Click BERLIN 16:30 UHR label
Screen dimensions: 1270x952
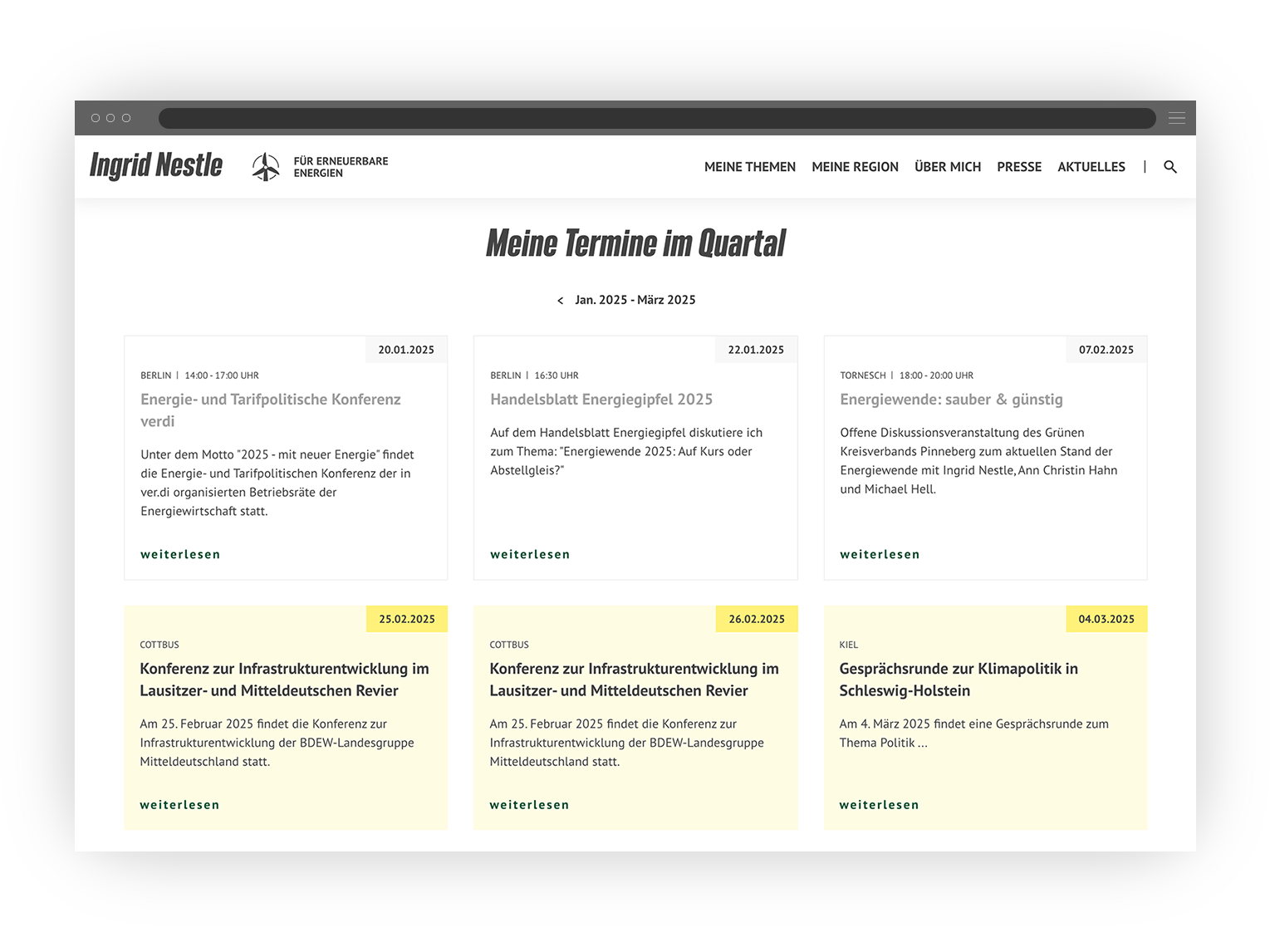point(534,375)
